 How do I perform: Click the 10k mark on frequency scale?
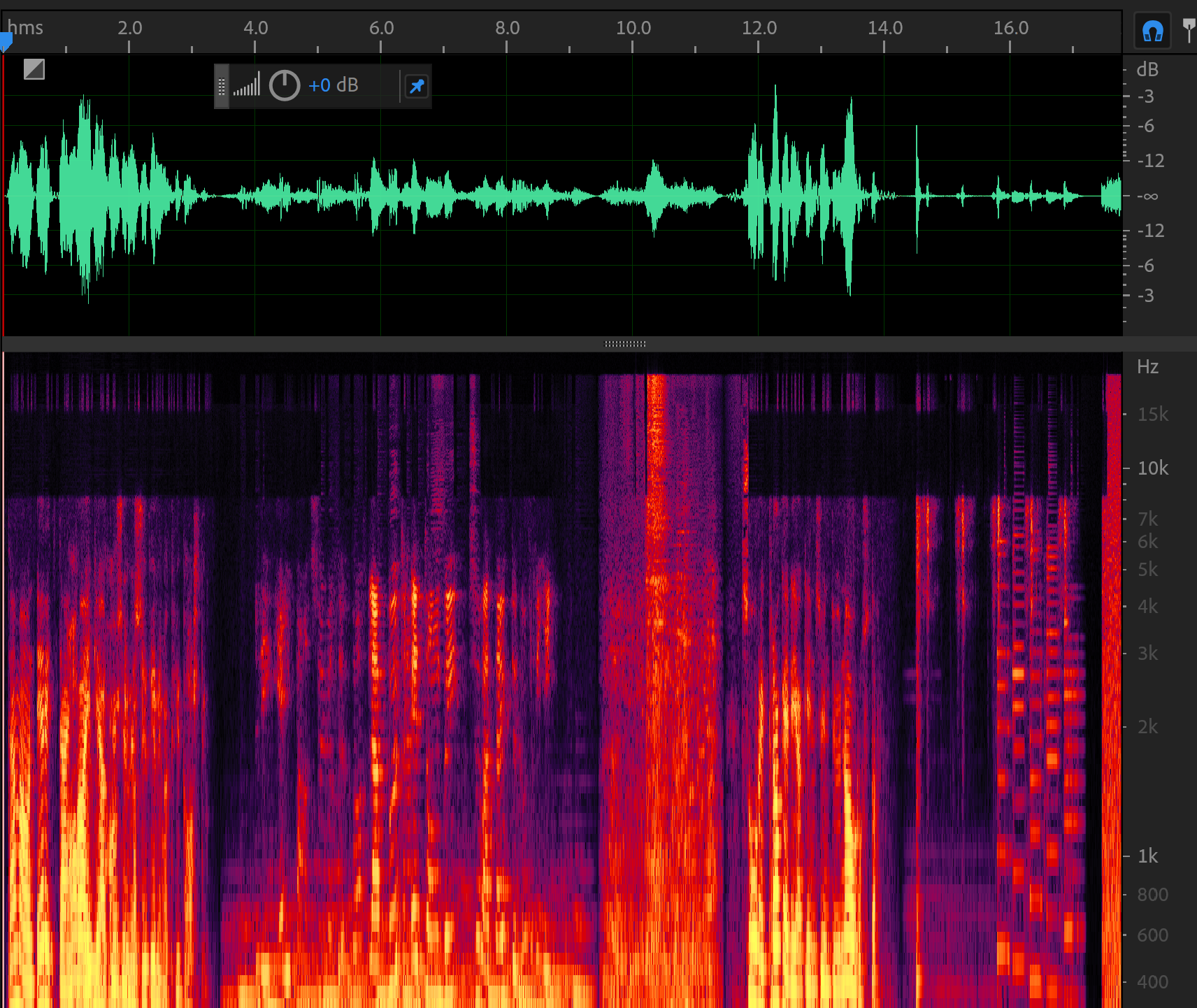(x=1152, y=468)
